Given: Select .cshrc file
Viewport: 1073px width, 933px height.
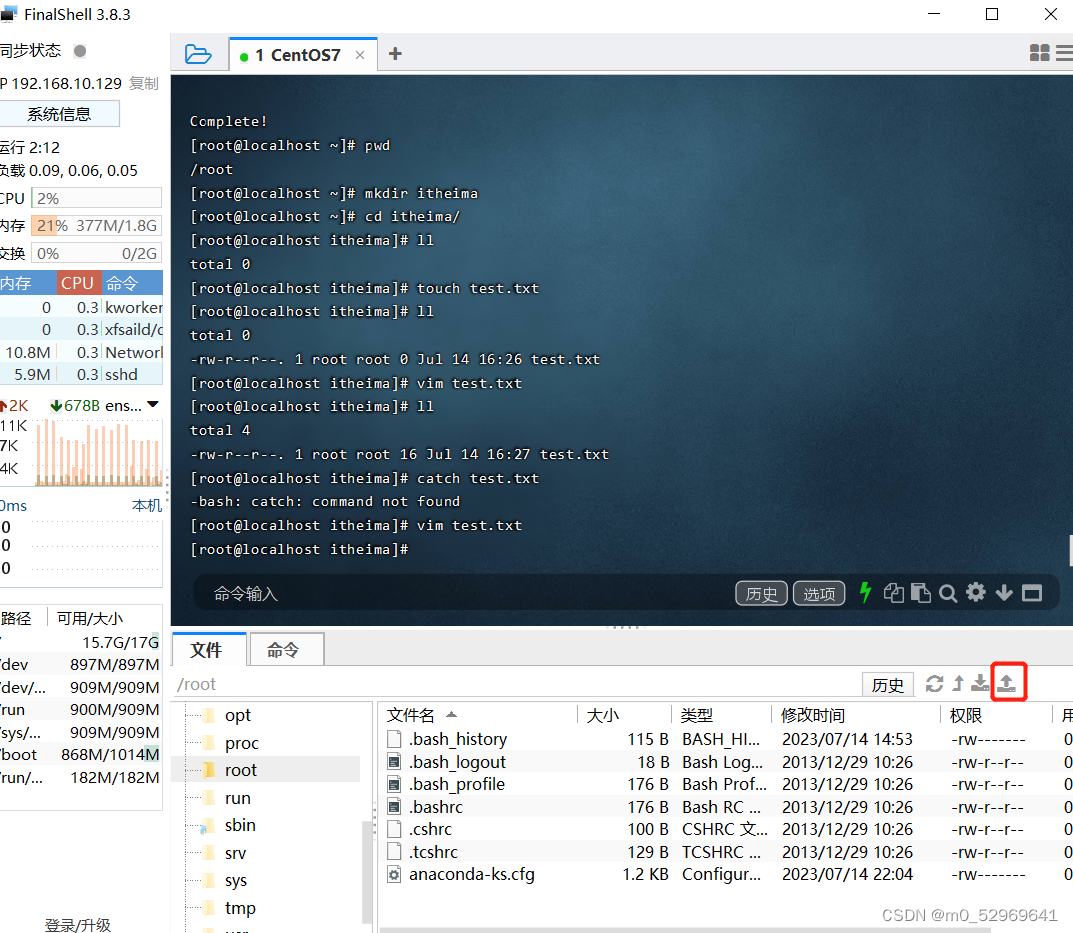Looking at the screenshot, I should (x=430, y=830).
